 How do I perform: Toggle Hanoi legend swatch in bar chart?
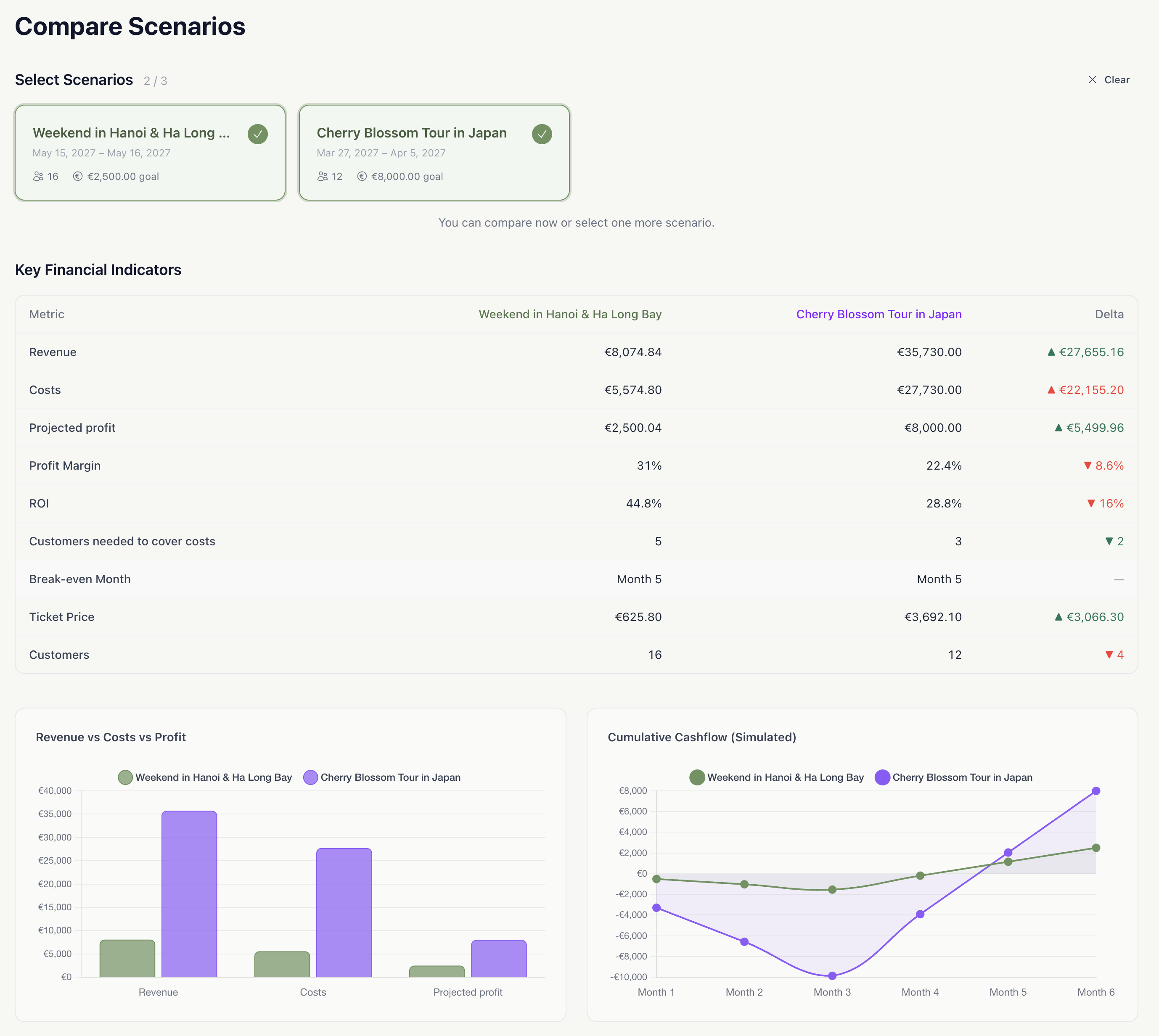[125, 777]
